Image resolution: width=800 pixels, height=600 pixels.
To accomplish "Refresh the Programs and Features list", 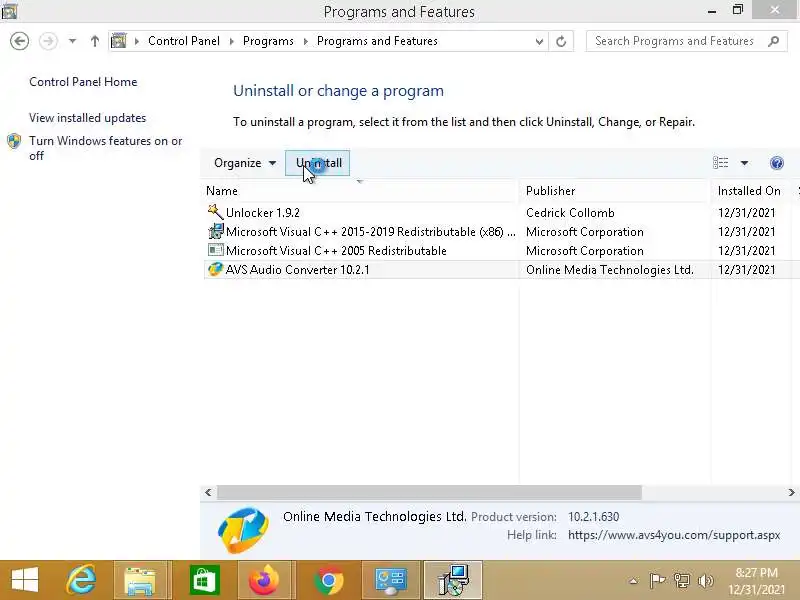I will pos(561,41).
